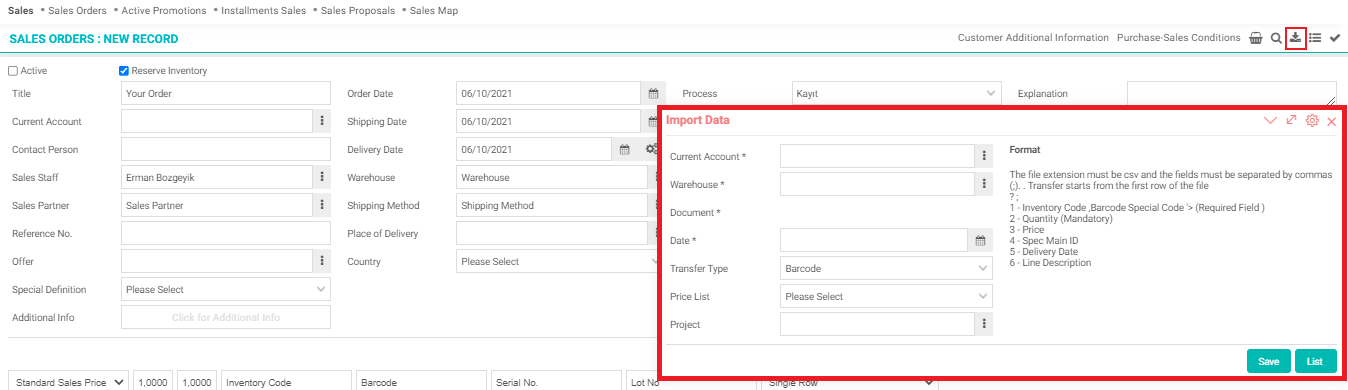Viewport: 1348px width, 390px height.
Task: Open the Transfer Type Barcode dropdown
Action: pyautogui.click(x=886, y=268)
